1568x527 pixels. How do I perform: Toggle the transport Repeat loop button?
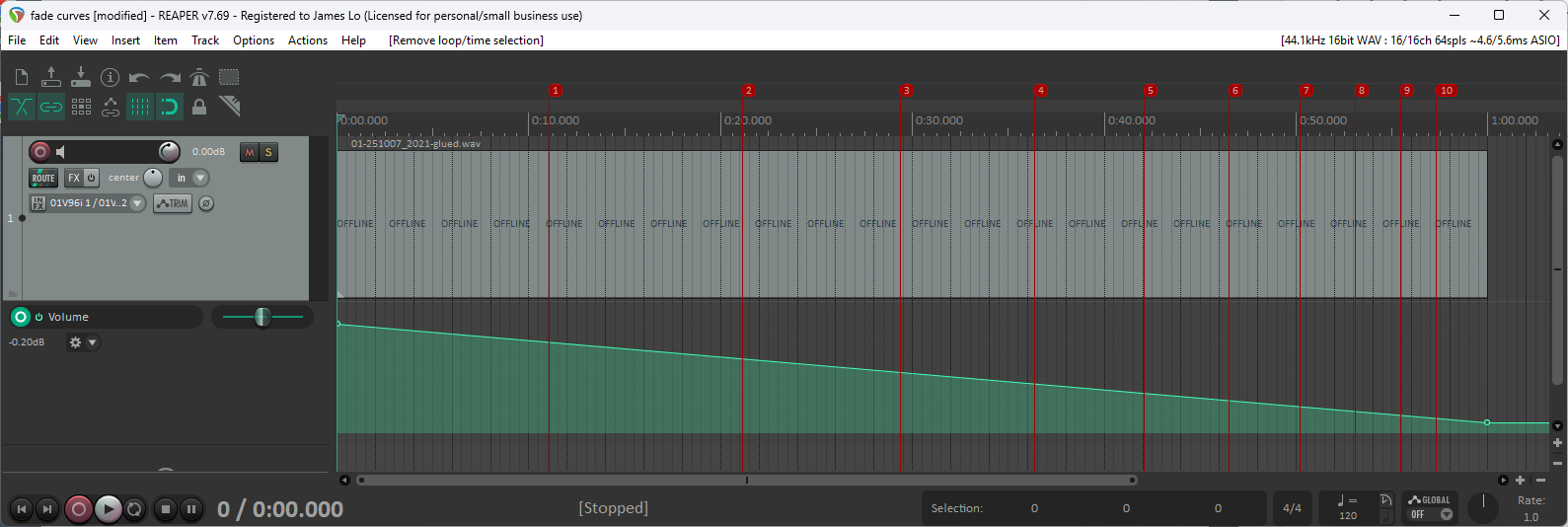coord(134,509)
